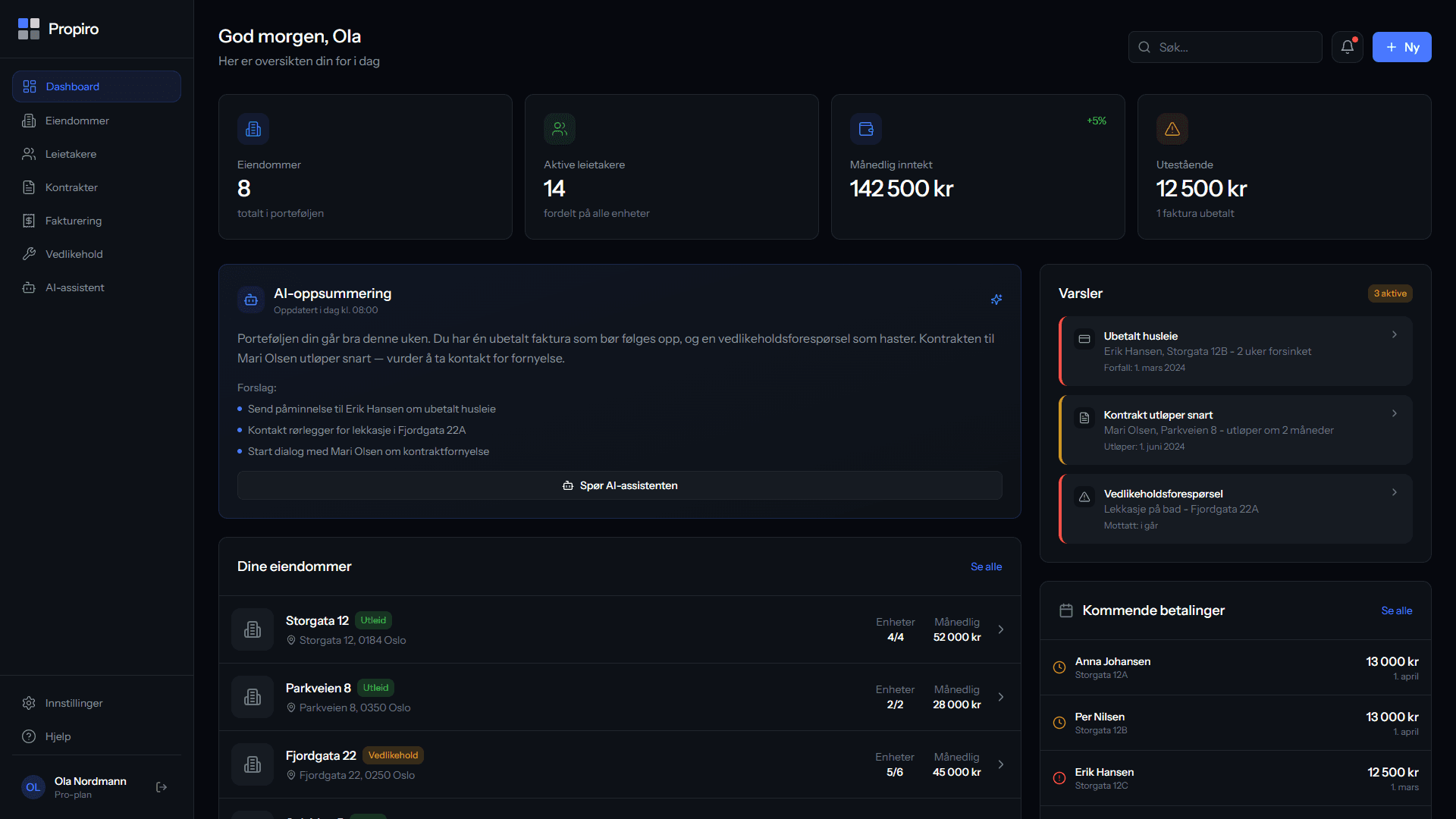
Task: Click the Fjordgata 22 building thumbnail icon
Action: point(253,764)
